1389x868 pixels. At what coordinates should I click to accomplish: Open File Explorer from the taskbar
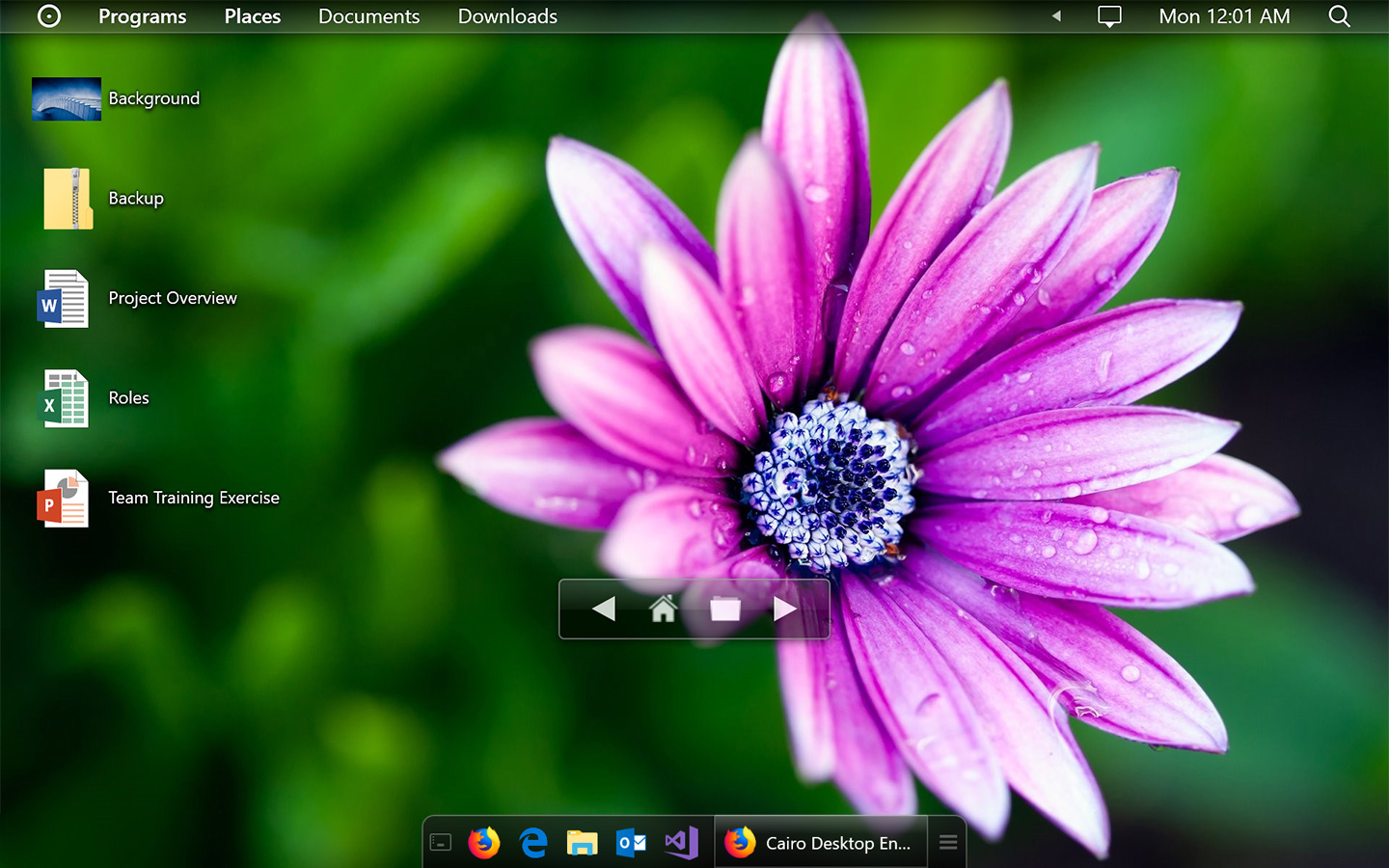[x=584, y=842]
